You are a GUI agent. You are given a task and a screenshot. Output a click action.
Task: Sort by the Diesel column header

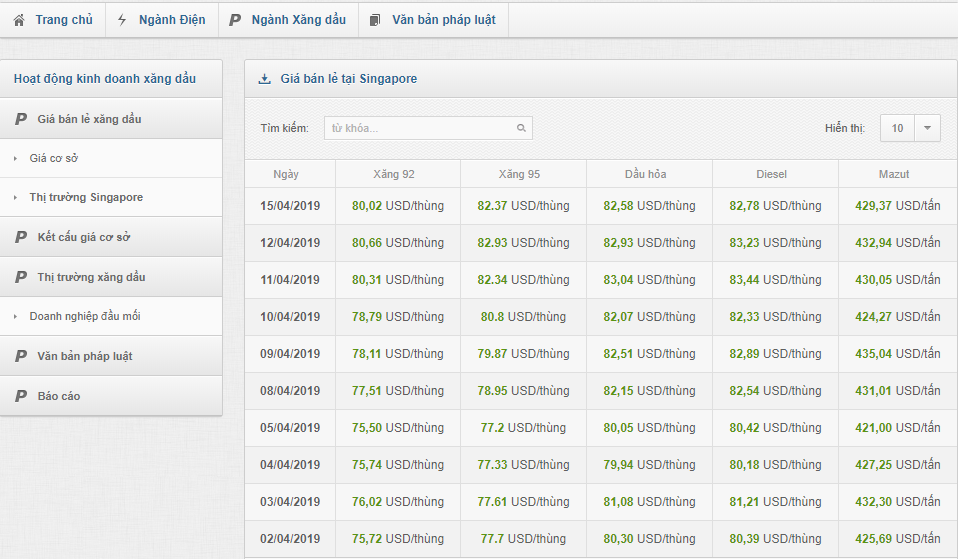pyautogui.click(x=771, y=175)
